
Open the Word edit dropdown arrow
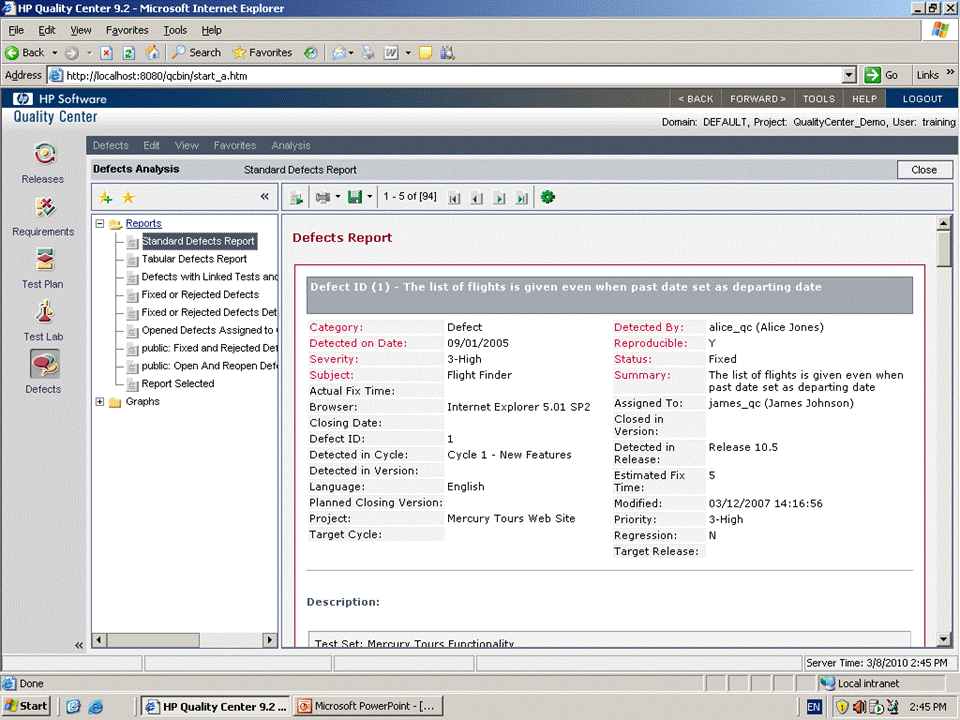(x=408, y=53)
